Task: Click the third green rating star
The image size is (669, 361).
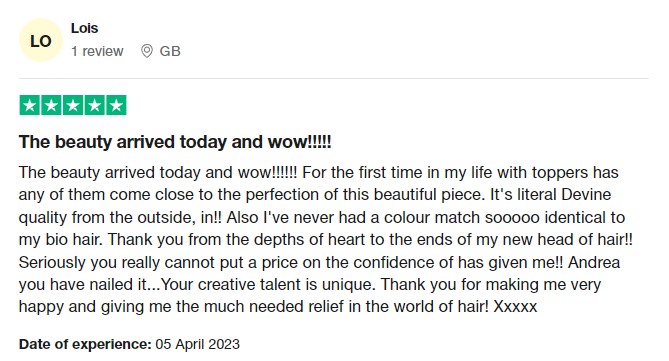Action: [73, 105]
